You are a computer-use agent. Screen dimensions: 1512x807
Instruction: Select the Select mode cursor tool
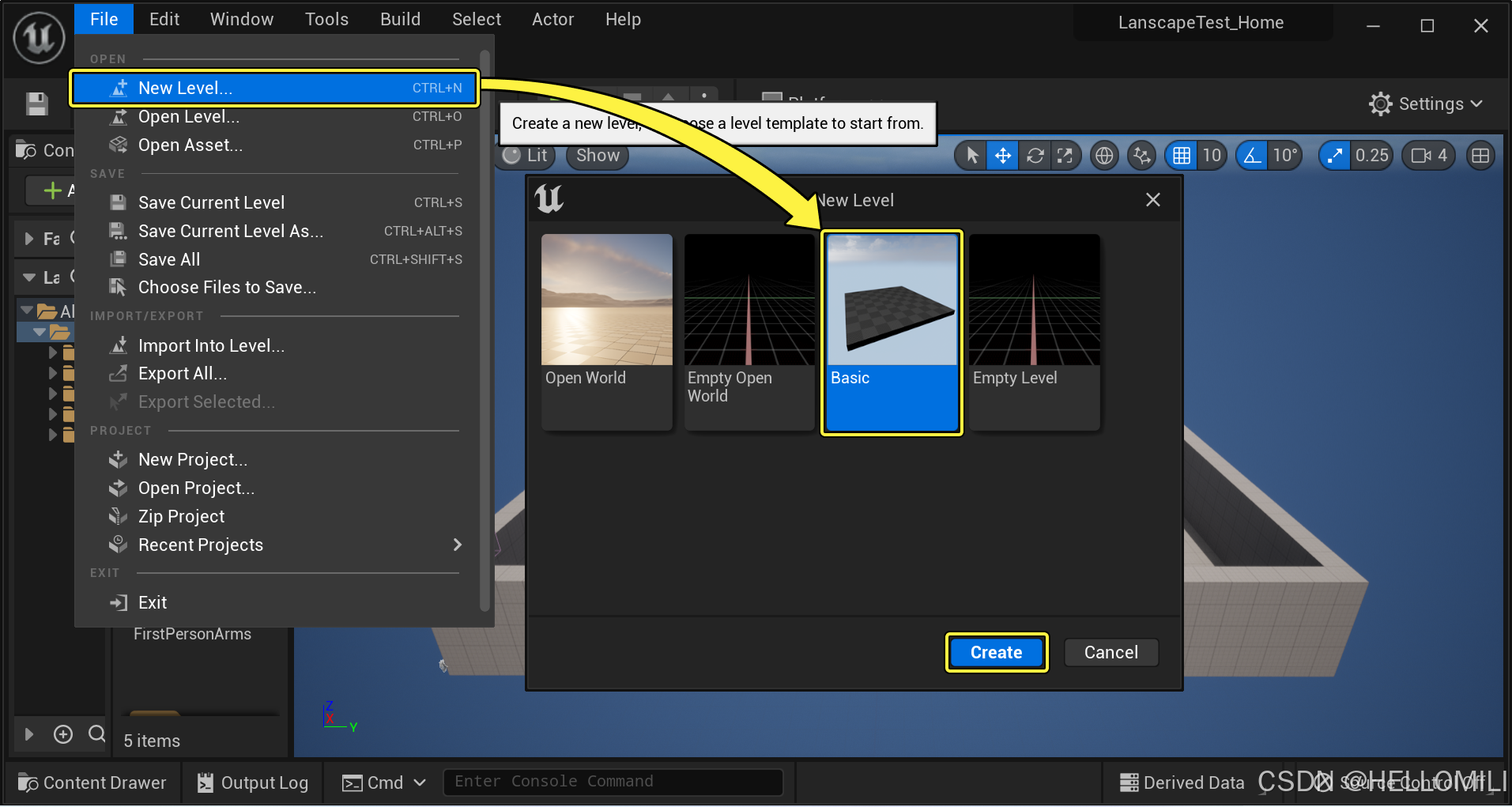(x=972, y=156)
